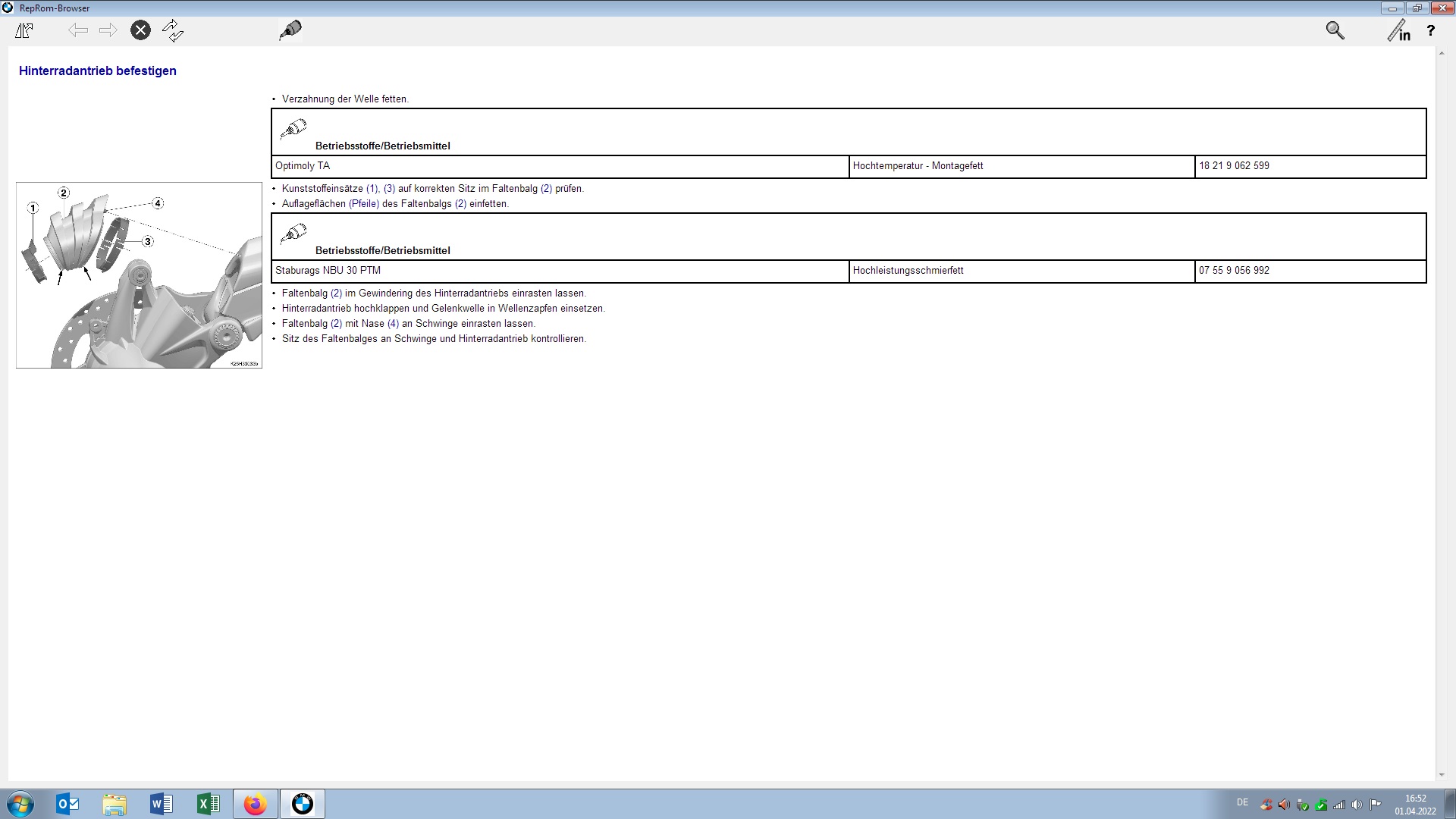Click the forward arrow in toolbar
The width and height of the screenshot is (1456, 819).
[x=108, y=30]
